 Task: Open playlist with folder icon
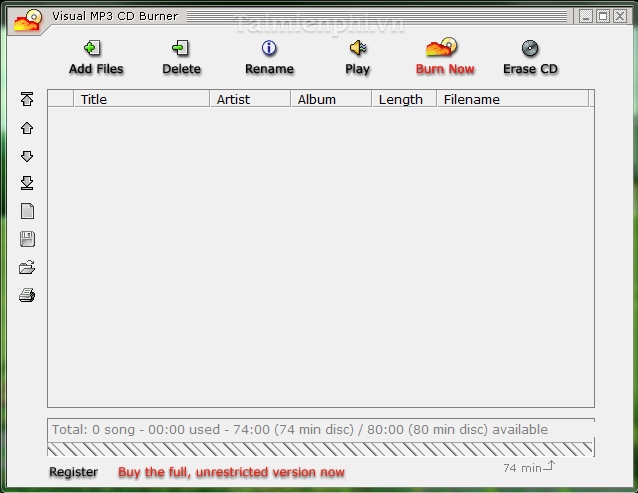pyautogui.click(x=27, y=267)
